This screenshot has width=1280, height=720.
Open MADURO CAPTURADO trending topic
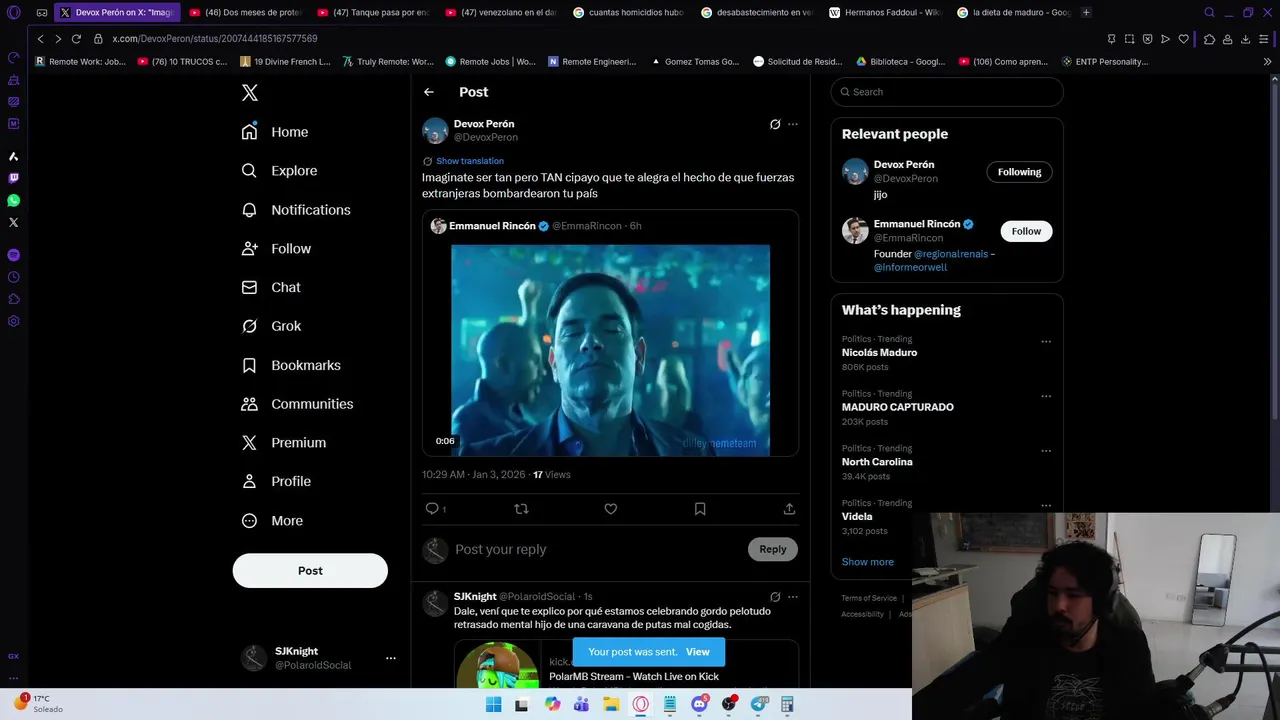(898, 407)
